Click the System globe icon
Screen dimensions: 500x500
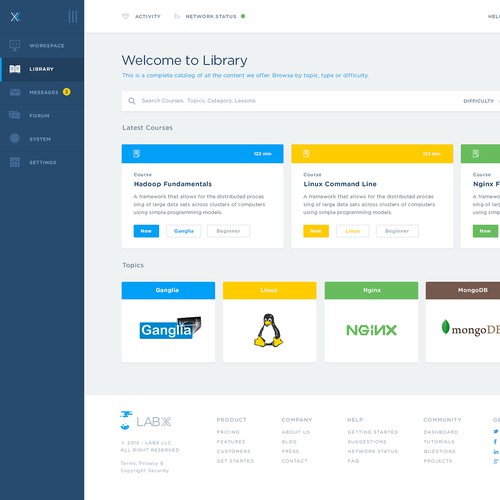[15, 138]
